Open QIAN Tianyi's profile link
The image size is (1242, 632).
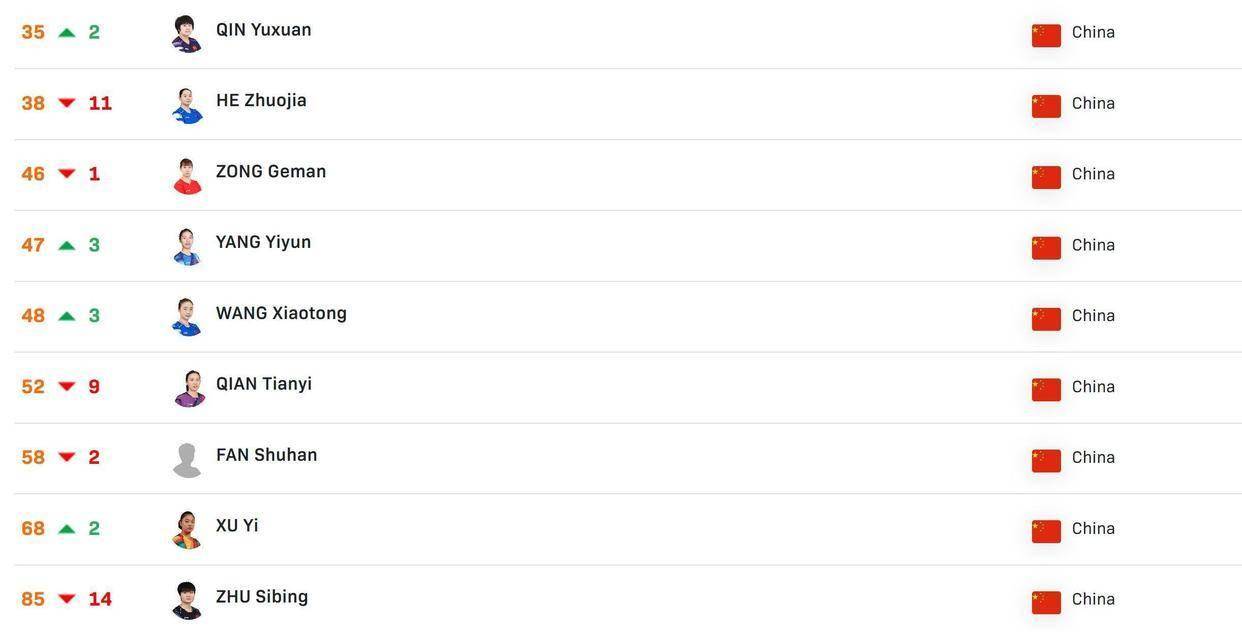point(264,385)
